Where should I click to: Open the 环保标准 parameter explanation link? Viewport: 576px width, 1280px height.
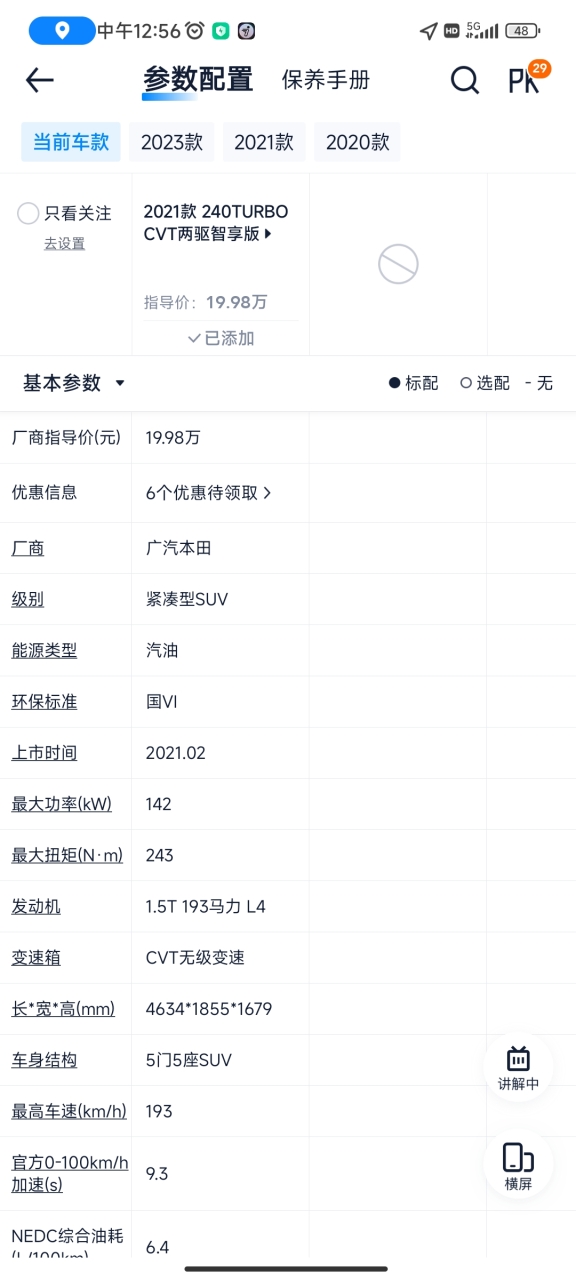click(x=44, y=702)
